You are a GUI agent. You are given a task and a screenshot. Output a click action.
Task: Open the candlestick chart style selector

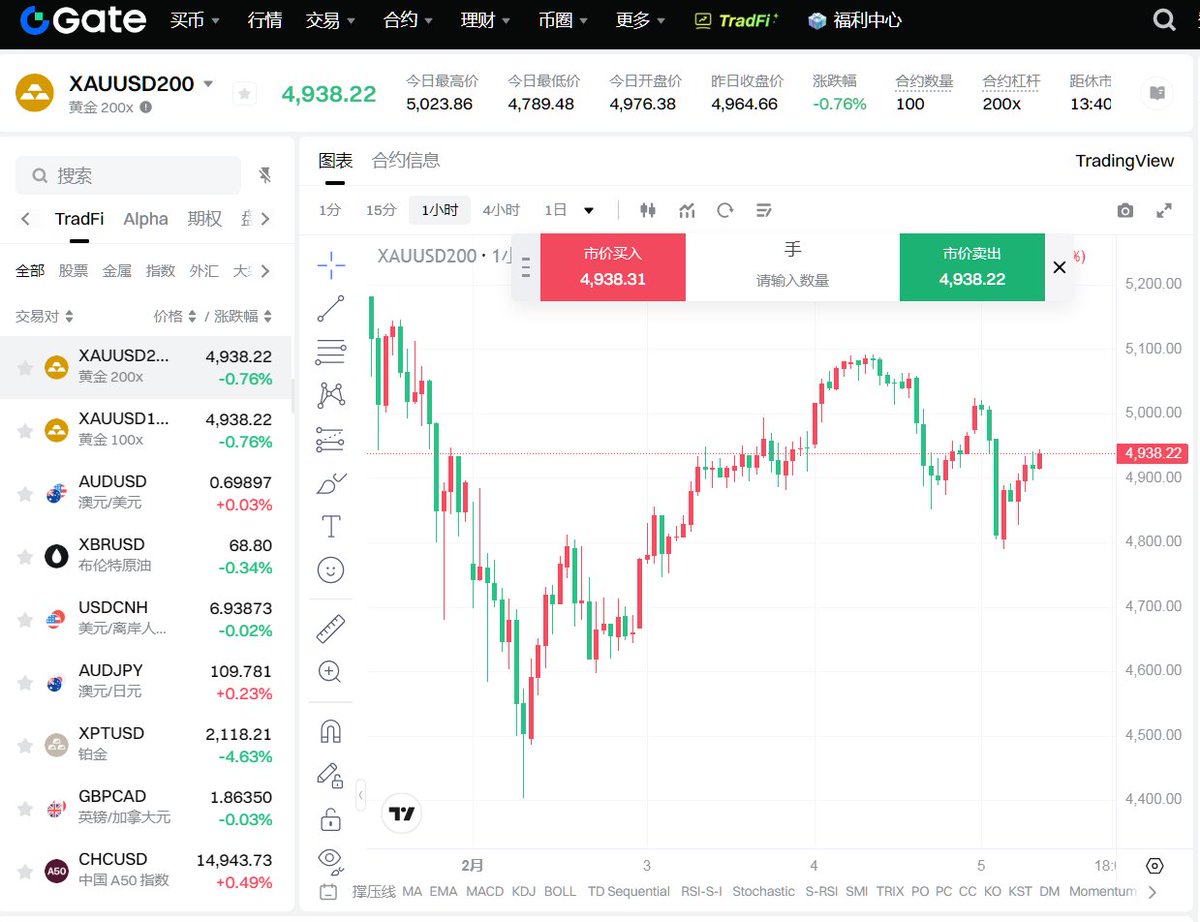(x=648, y=210)
